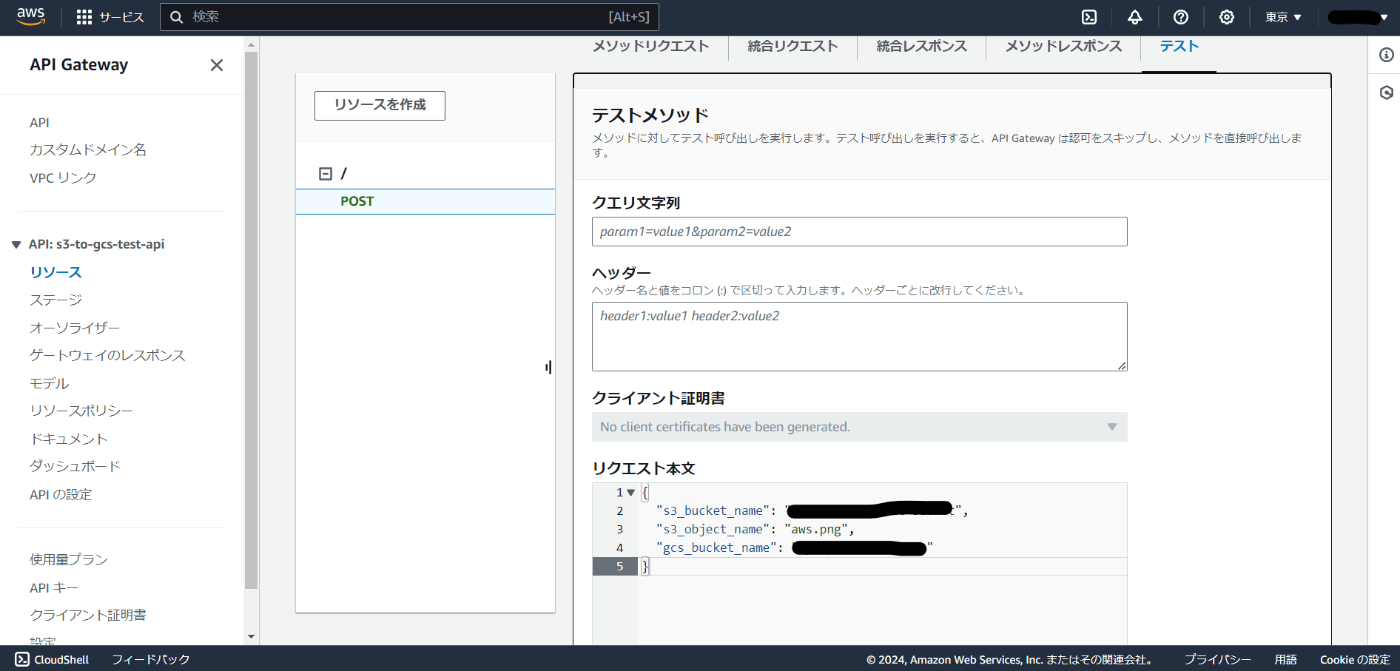Open オーソライザー in sidebar
This screenshot has height=671, width=1400.
click(x=74, y=328)
